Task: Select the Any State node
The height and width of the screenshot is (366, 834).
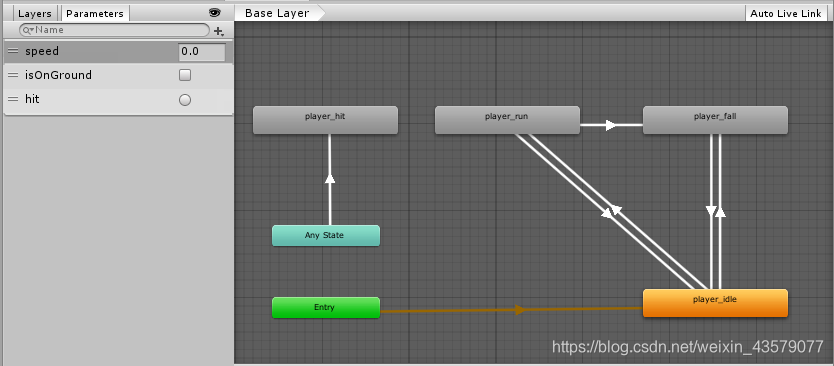Action: (x=326, y=236)
